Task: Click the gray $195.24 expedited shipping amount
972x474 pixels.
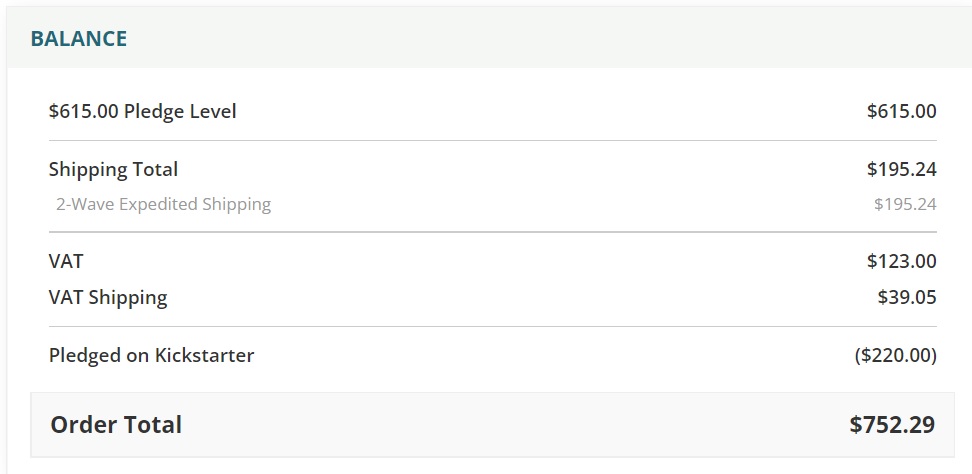Action: point(905,204)
